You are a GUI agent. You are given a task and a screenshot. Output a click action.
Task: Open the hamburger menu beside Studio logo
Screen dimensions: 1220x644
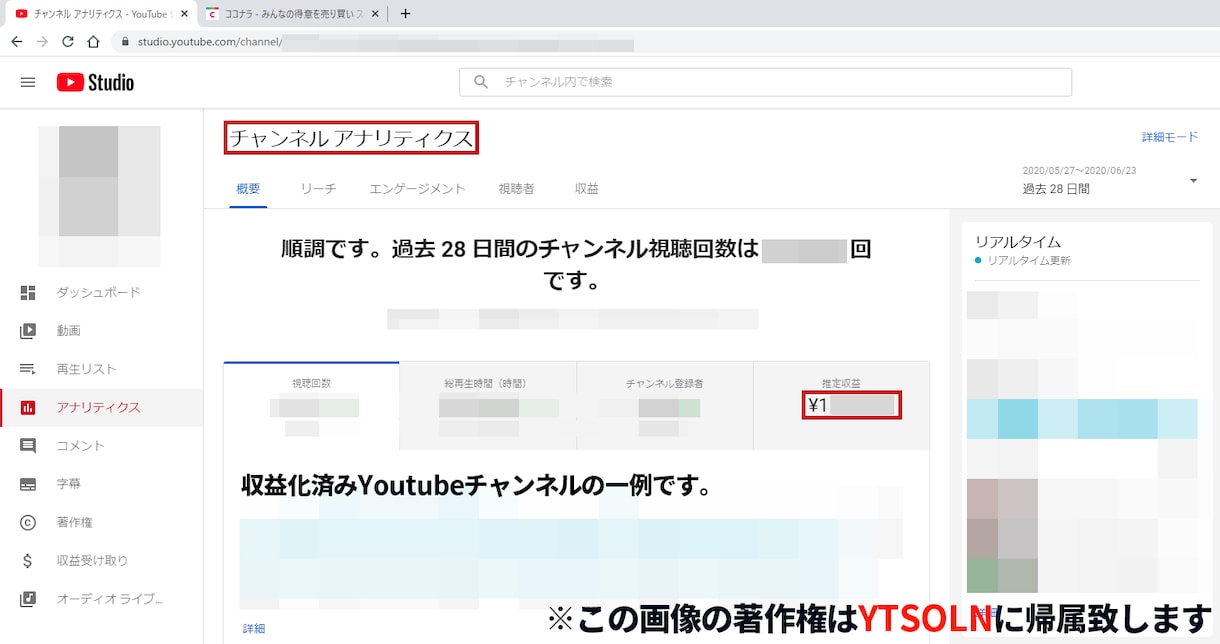pyautogui.click(x=28, y=82)
